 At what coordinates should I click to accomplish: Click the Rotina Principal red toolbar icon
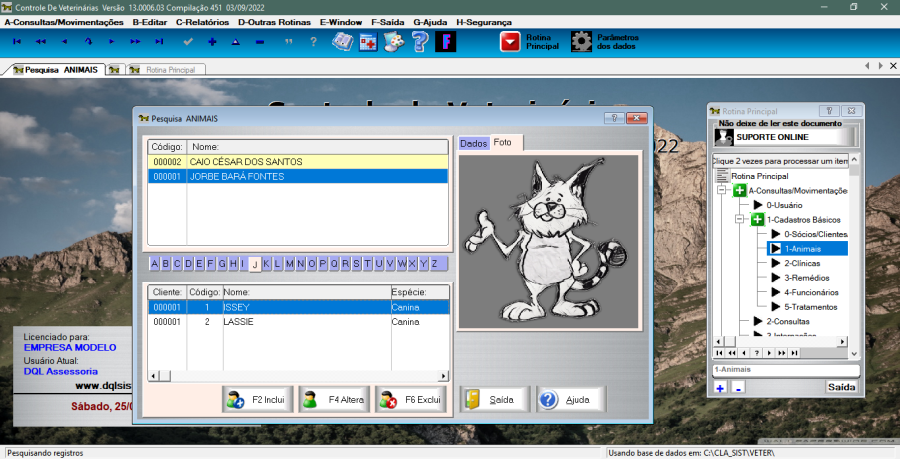click(x=511, y=41)
